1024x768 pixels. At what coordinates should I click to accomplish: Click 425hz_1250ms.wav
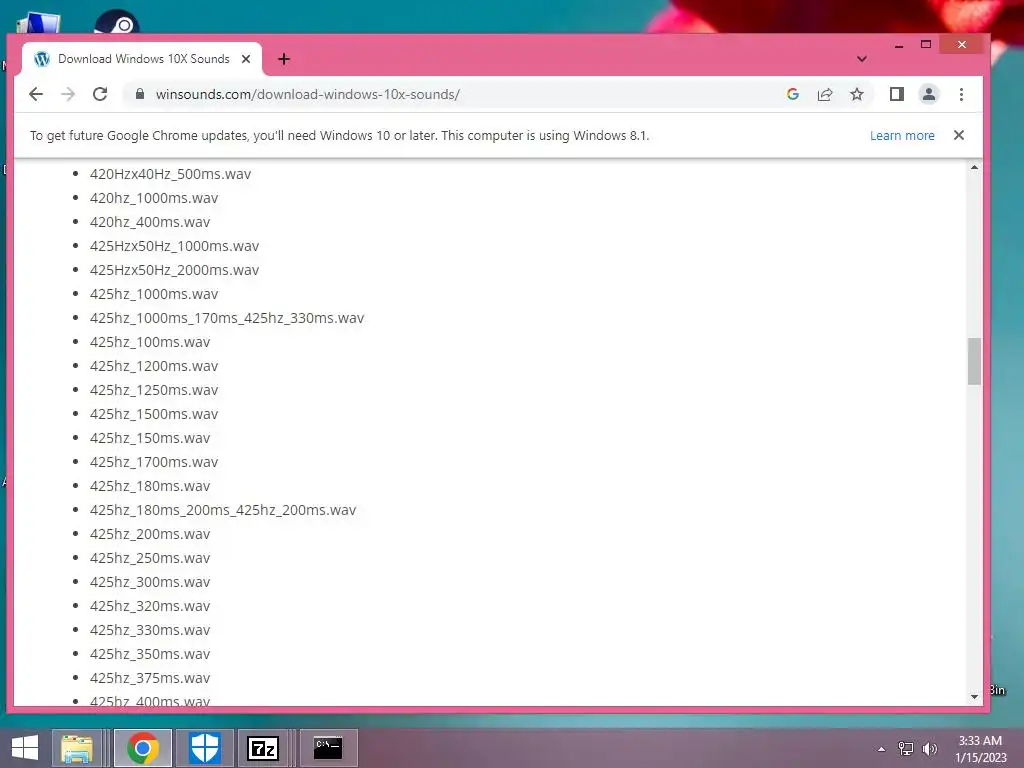pyautogui.click(x=154, y=390)
